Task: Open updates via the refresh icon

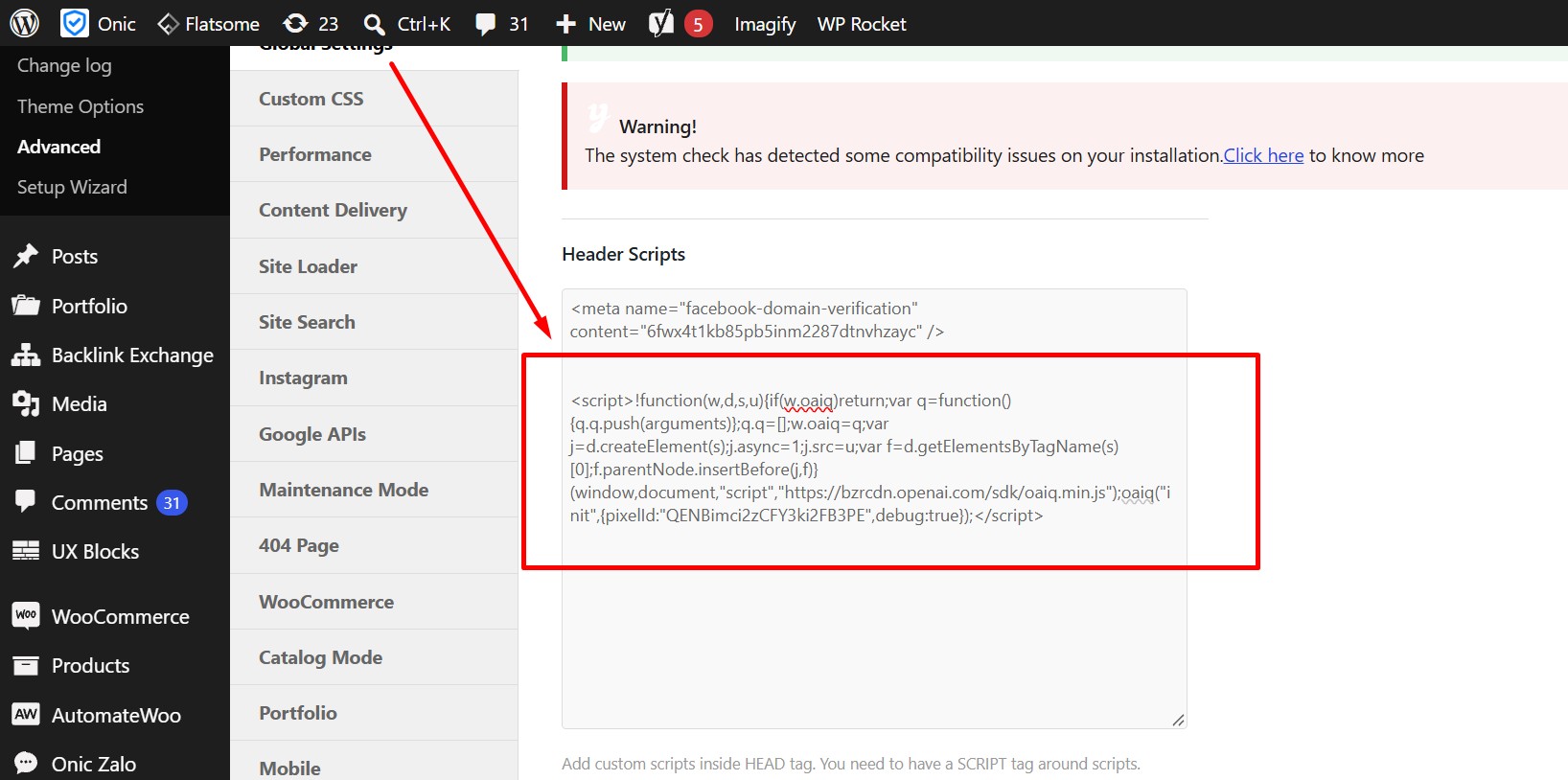Action: click(296, 23)
